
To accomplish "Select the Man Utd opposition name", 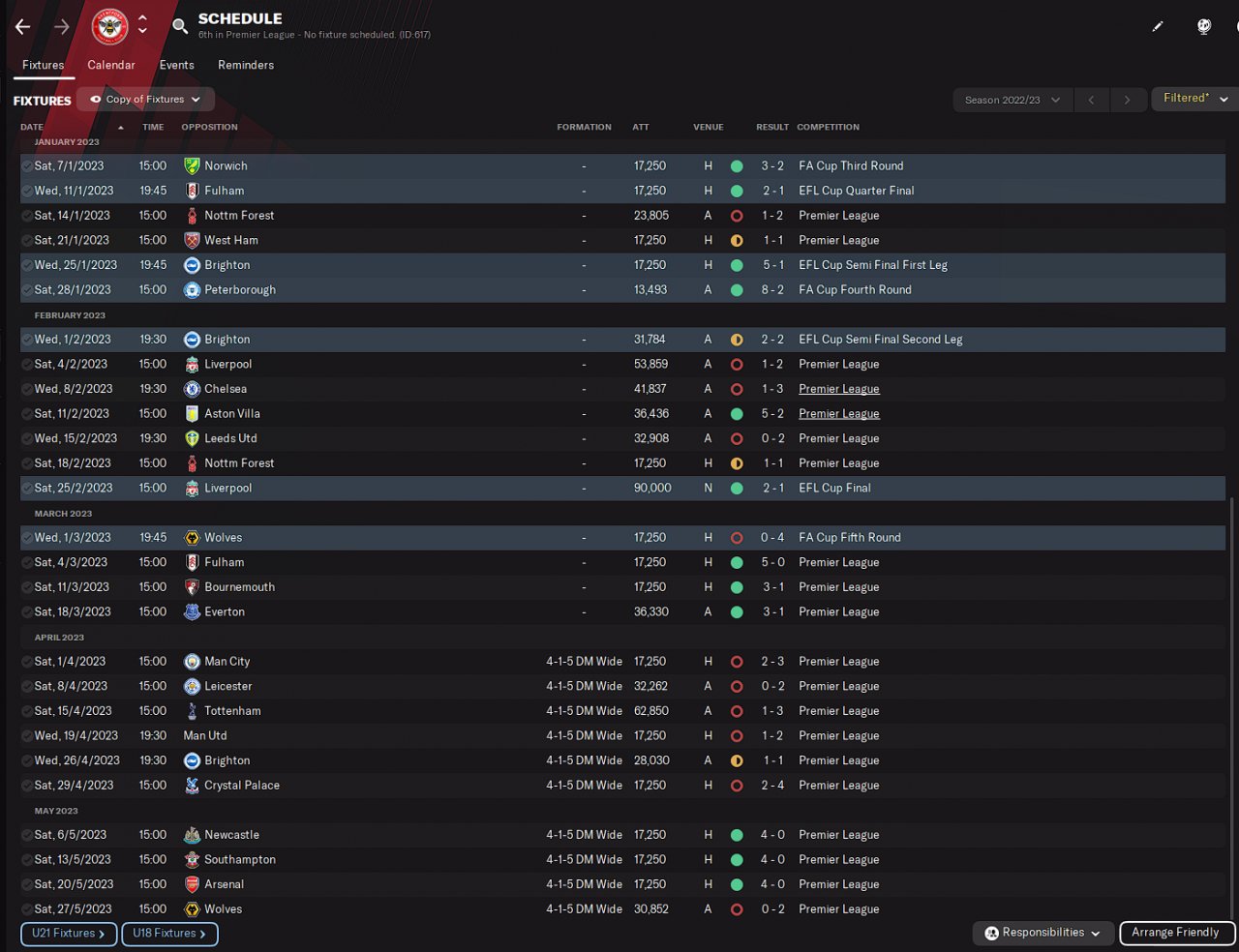I will tap(205, 736).
